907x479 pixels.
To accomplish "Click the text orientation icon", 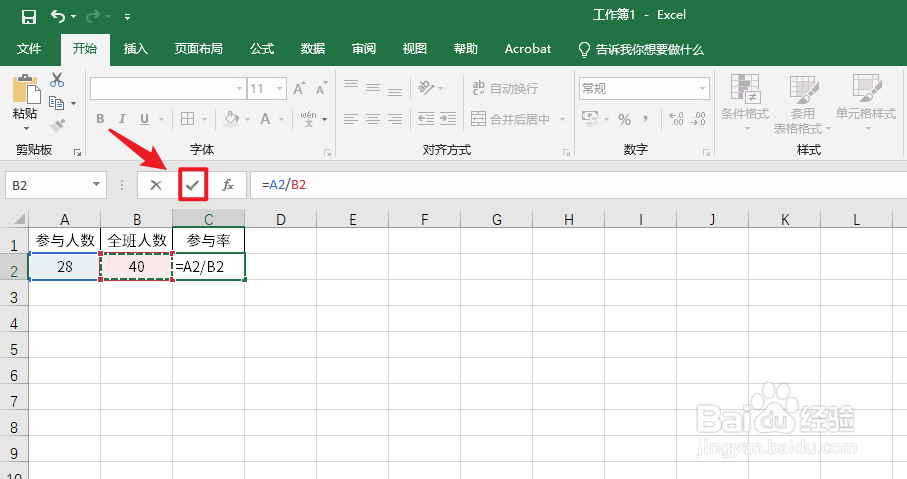I will tap(426, 88).
